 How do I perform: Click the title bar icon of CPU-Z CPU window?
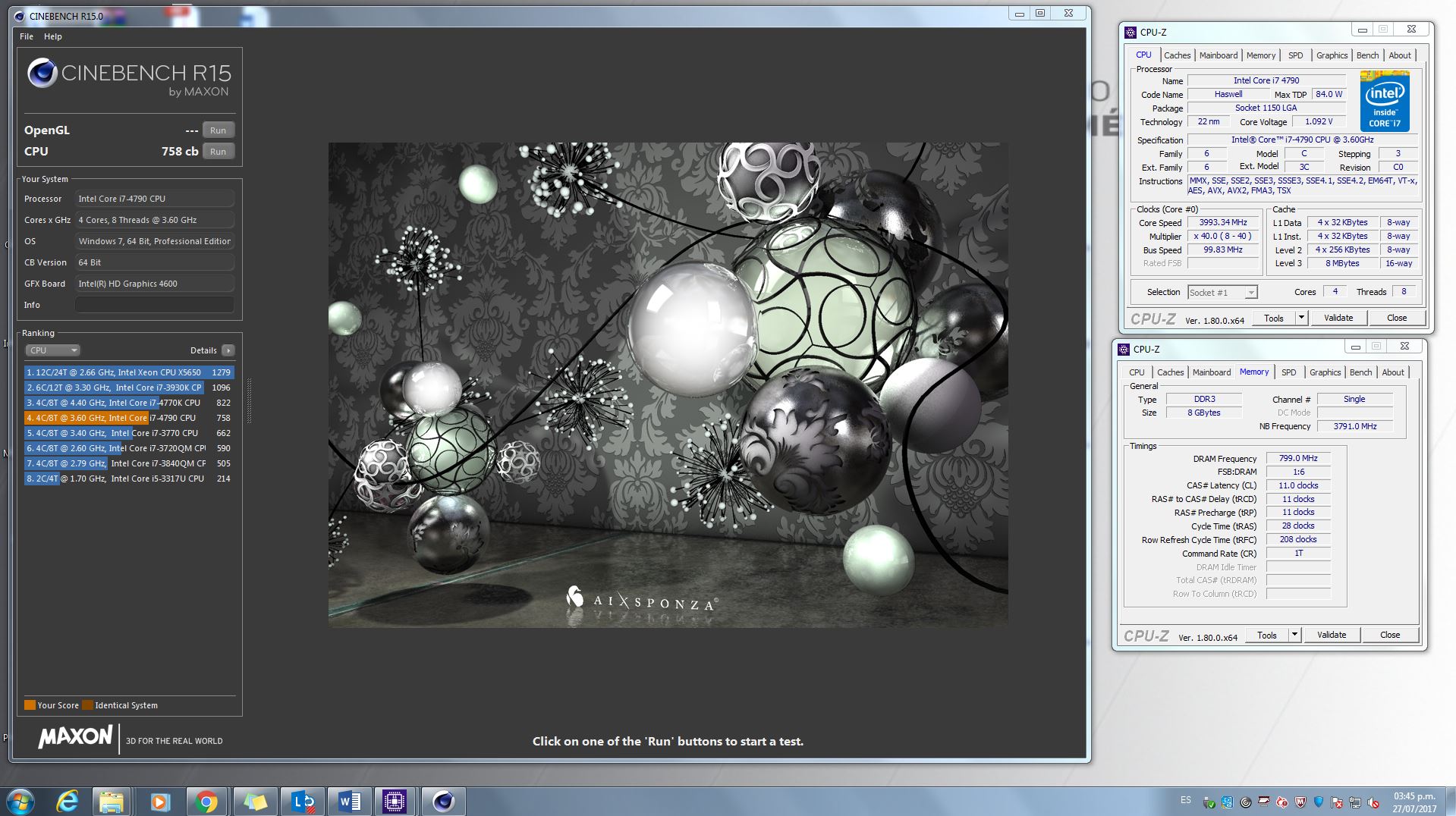pos(1131,32)
